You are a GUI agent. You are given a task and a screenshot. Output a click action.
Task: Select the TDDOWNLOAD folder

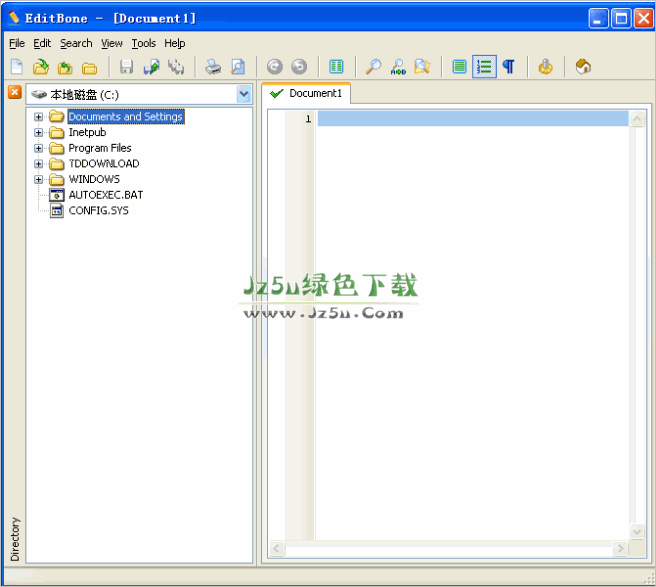point(104,164)
